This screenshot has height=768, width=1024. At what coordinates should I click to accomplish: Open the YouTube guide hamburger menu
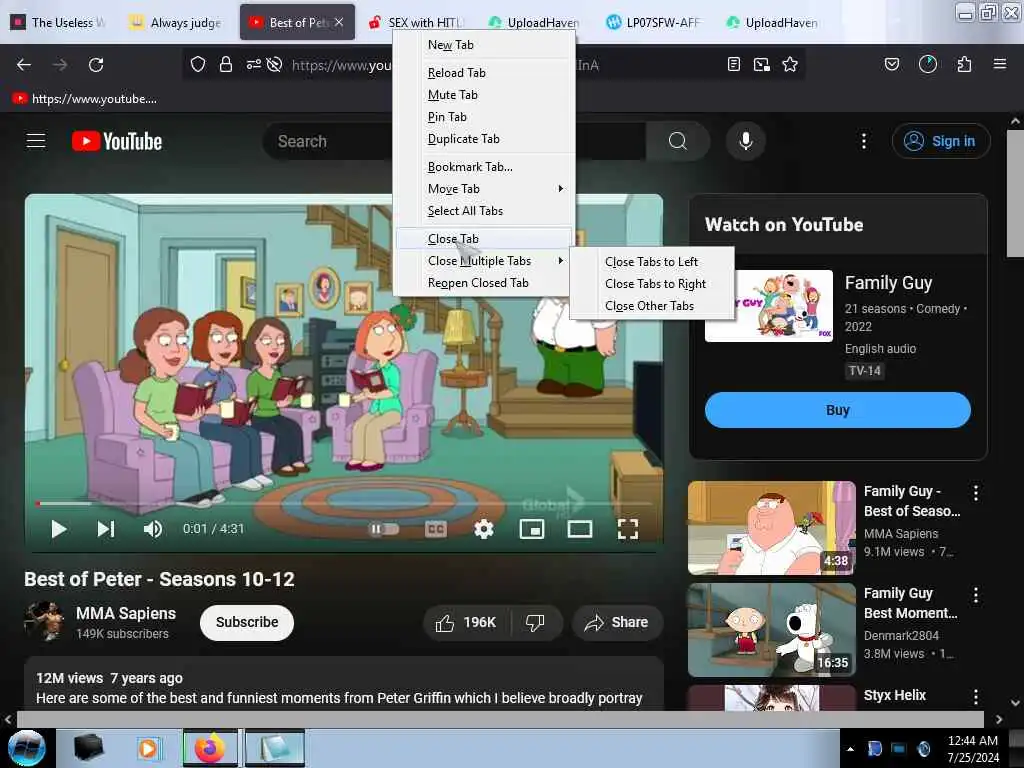tap(36, 141)
